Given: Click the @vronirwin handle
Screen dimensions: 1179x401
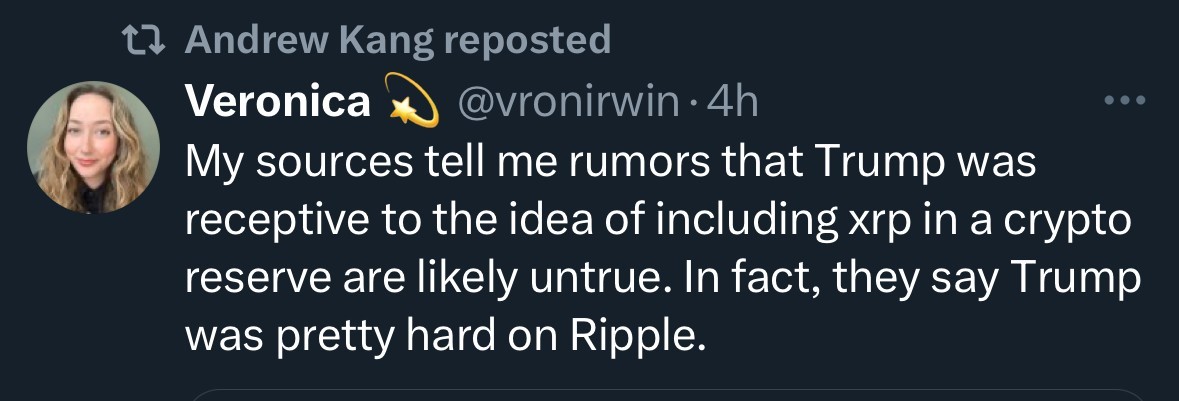Looking at the screenshot, I should (x=567, y=102).
